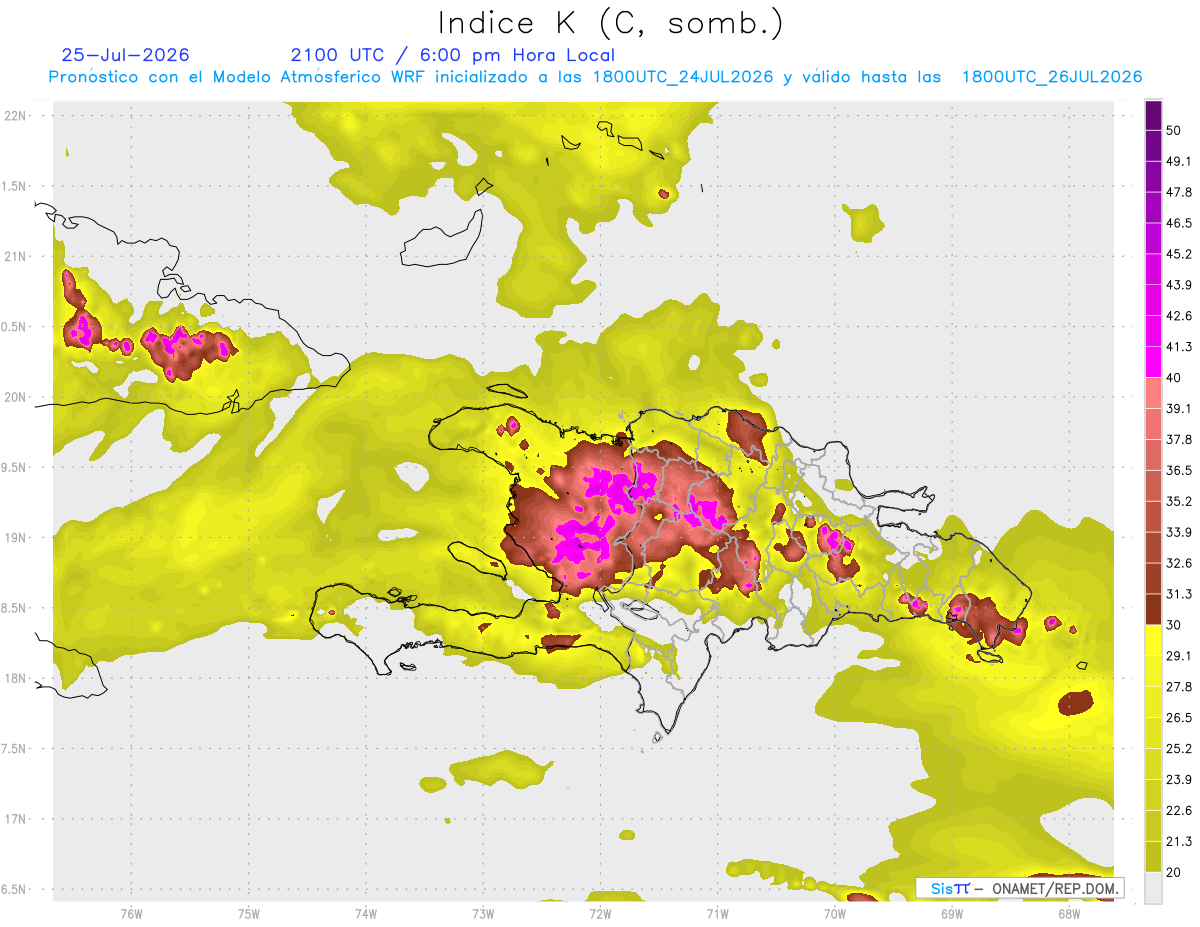Click the 39.1 color scale value
Image resolution: width=1200 pixels, height=927 pixels.
[x=1180, y=408]
